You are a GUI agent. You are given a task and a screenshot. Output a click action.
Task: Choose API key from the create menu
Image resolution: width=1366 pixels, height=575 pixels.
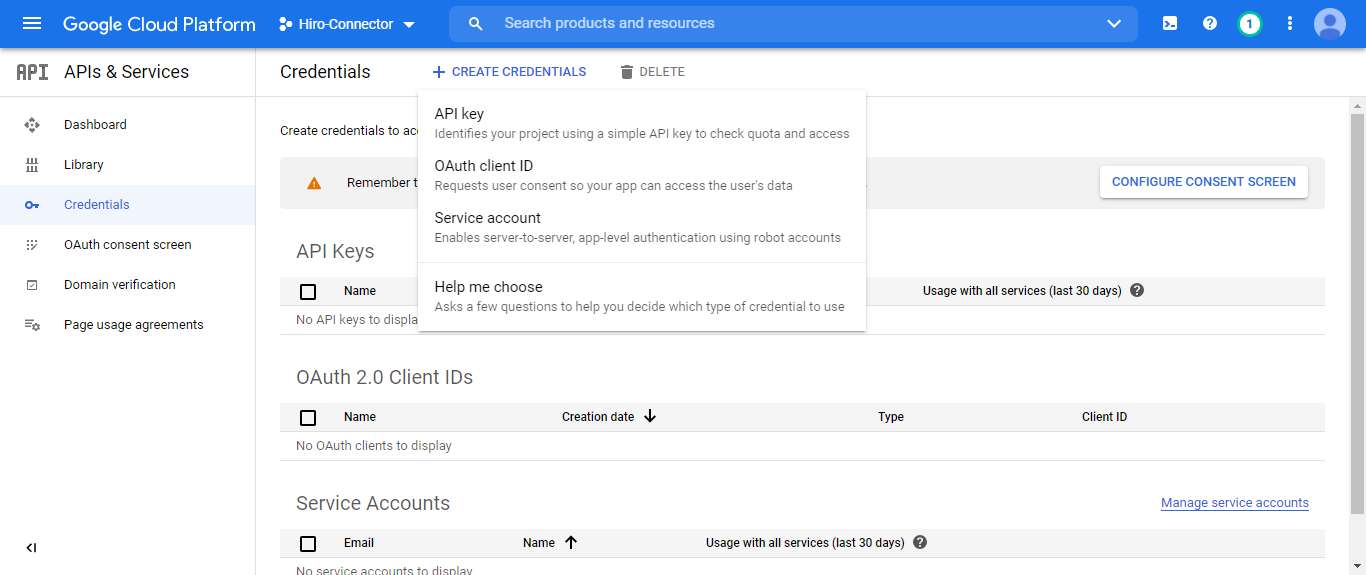(x=642, y=123)
